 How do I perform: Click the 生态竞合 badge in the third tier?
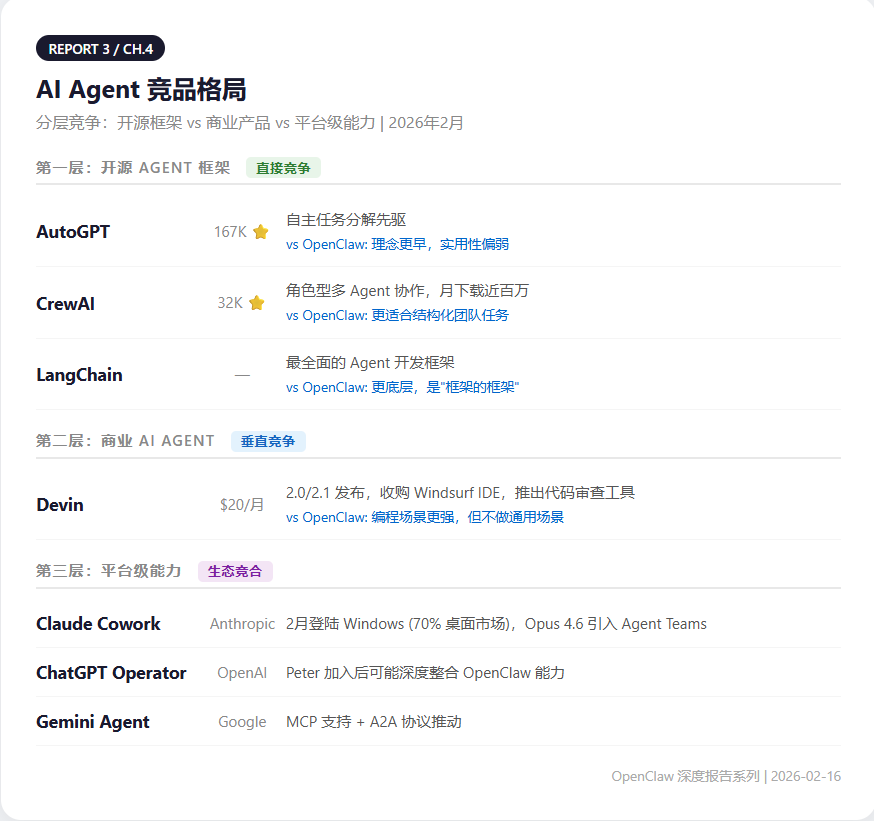[235, 570]
